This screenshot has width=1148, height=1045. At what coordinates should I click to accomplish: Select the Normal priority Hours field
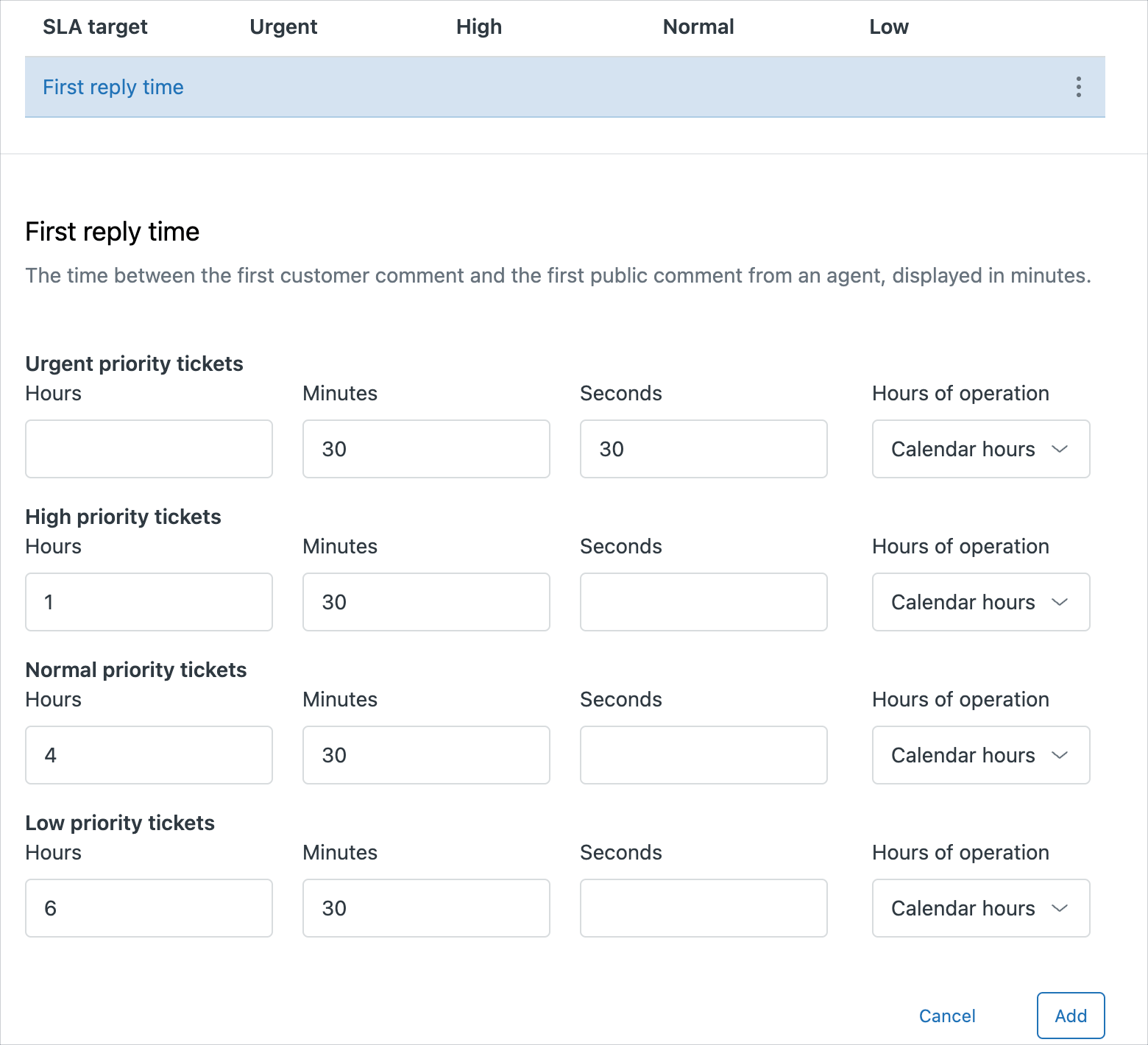point(149,755)
